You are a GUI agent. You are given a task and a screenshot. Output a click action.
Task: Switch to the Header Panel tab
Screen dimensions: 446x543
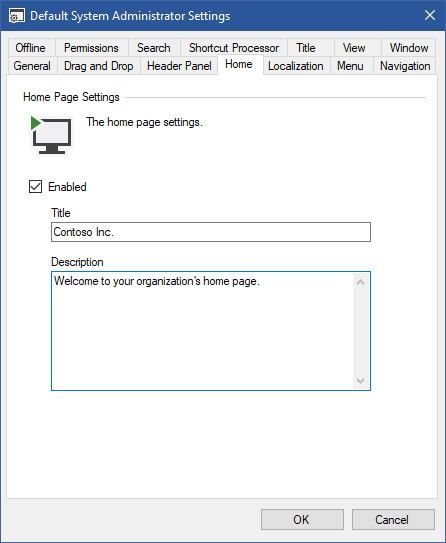click(x=179, y=66)
